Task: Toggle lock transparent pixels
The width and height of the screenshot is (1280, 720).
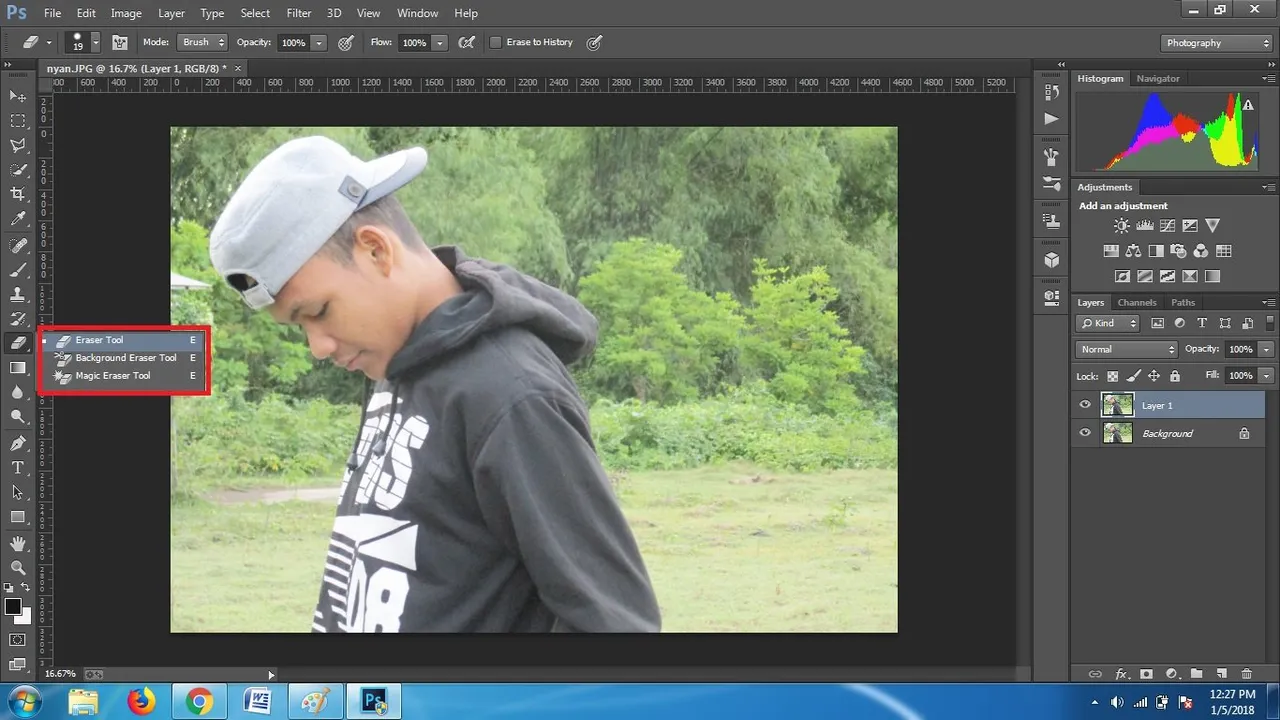Action: [x=1112, y=376]
